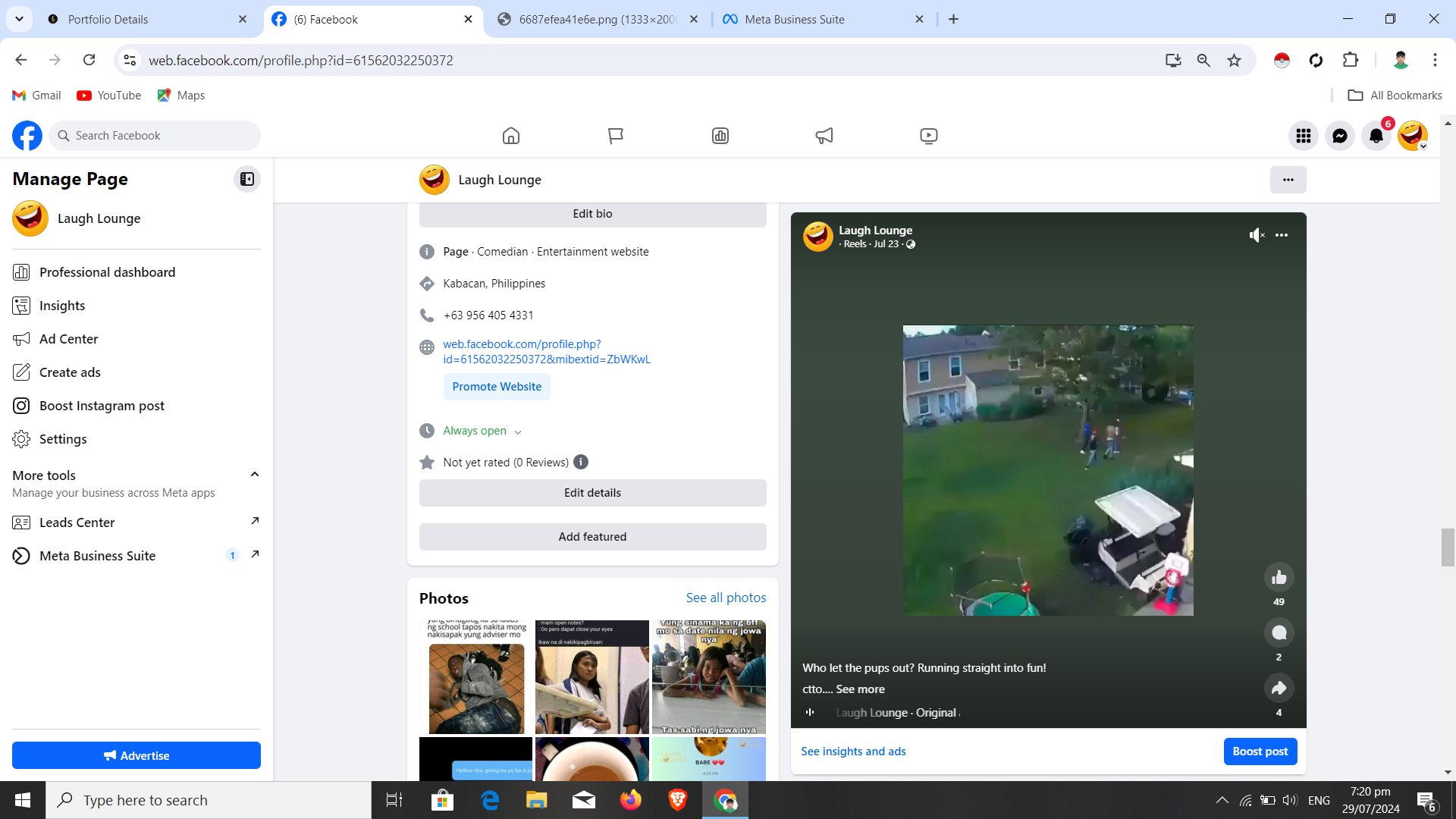Click the Home icon in top navigation
Image resolution: width=1456 pixels, height=819 pixels.
[511, 136]
